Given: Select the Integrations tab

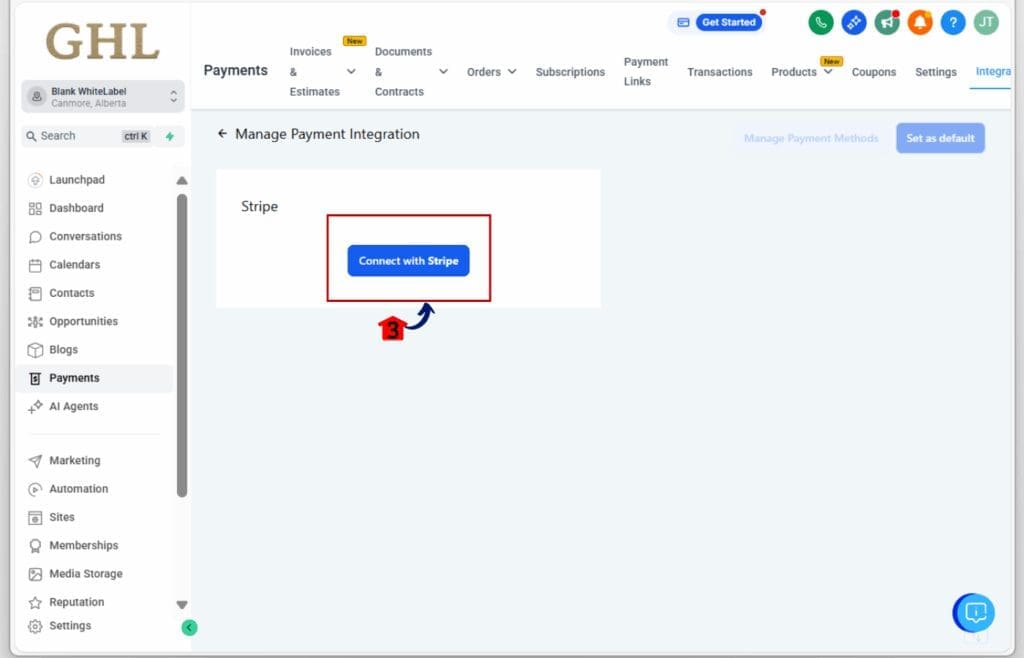Looking at the screenshot, I should (993, 71).
